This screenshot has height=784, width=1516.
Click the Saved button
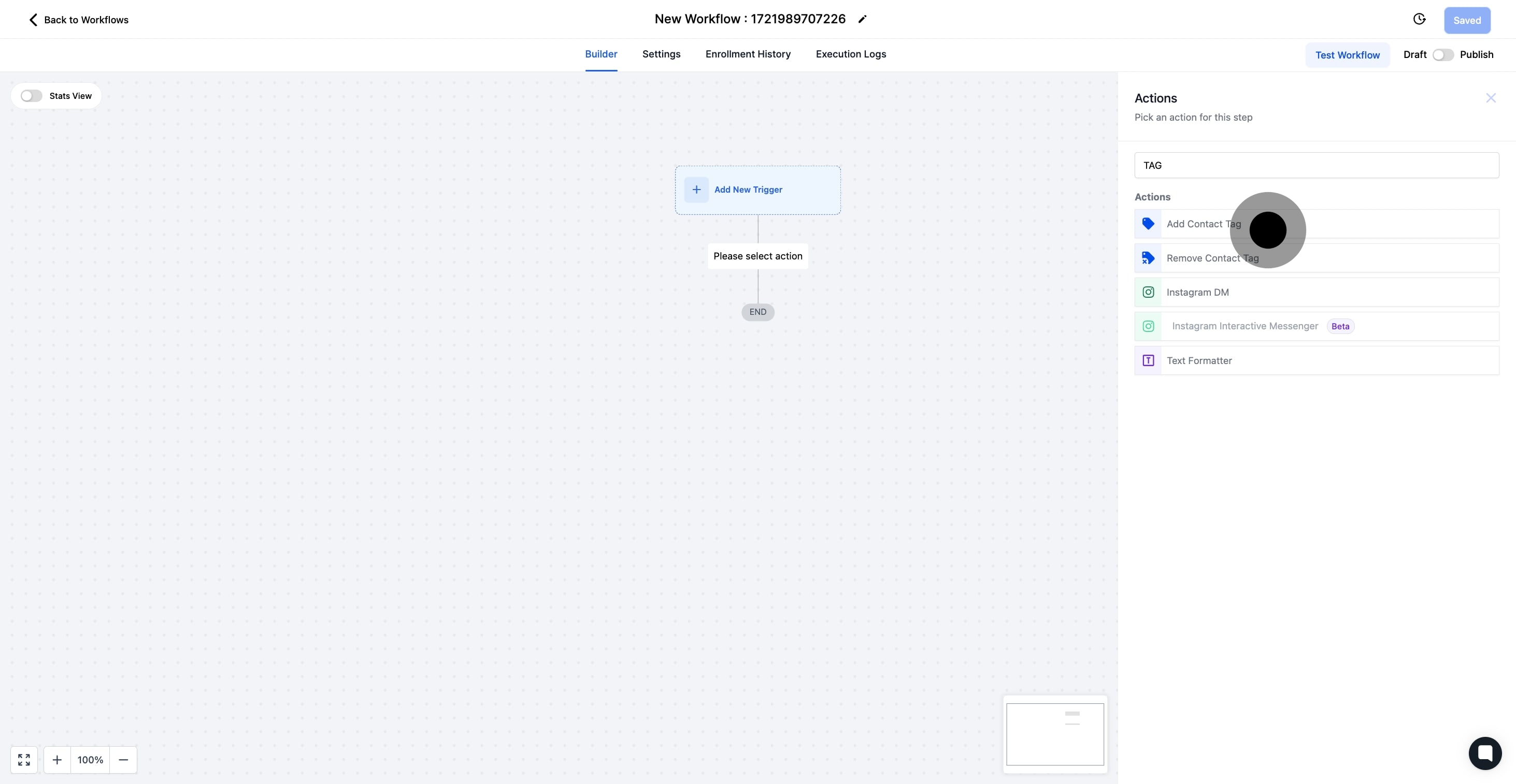click(1467, 21)
